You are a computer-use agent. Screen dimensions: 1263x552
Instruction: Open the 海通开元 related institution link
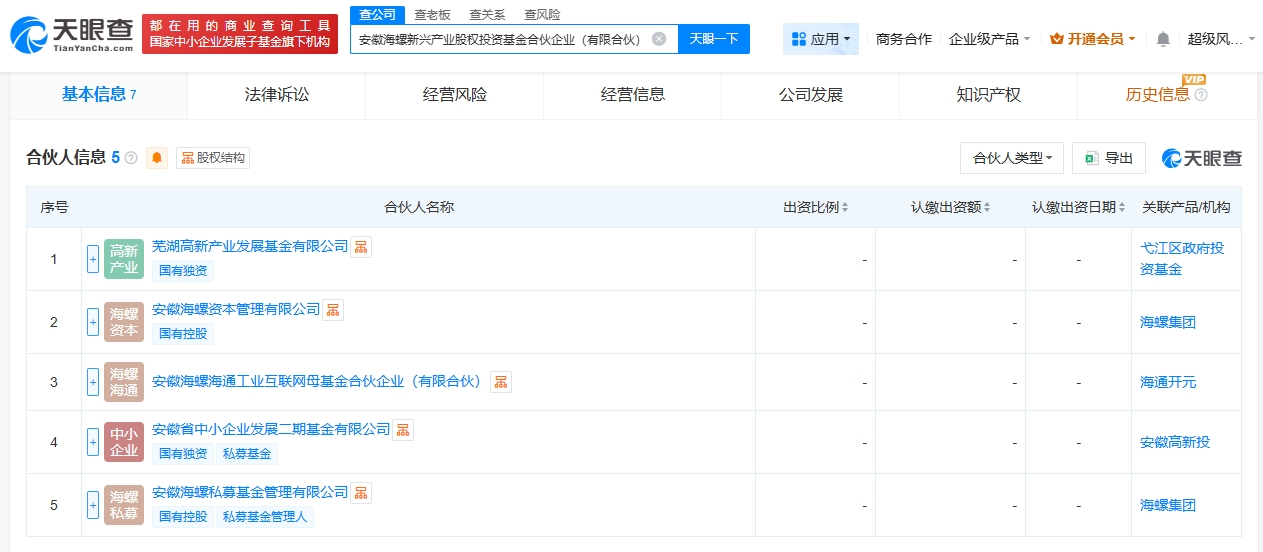coord(1168,382)
